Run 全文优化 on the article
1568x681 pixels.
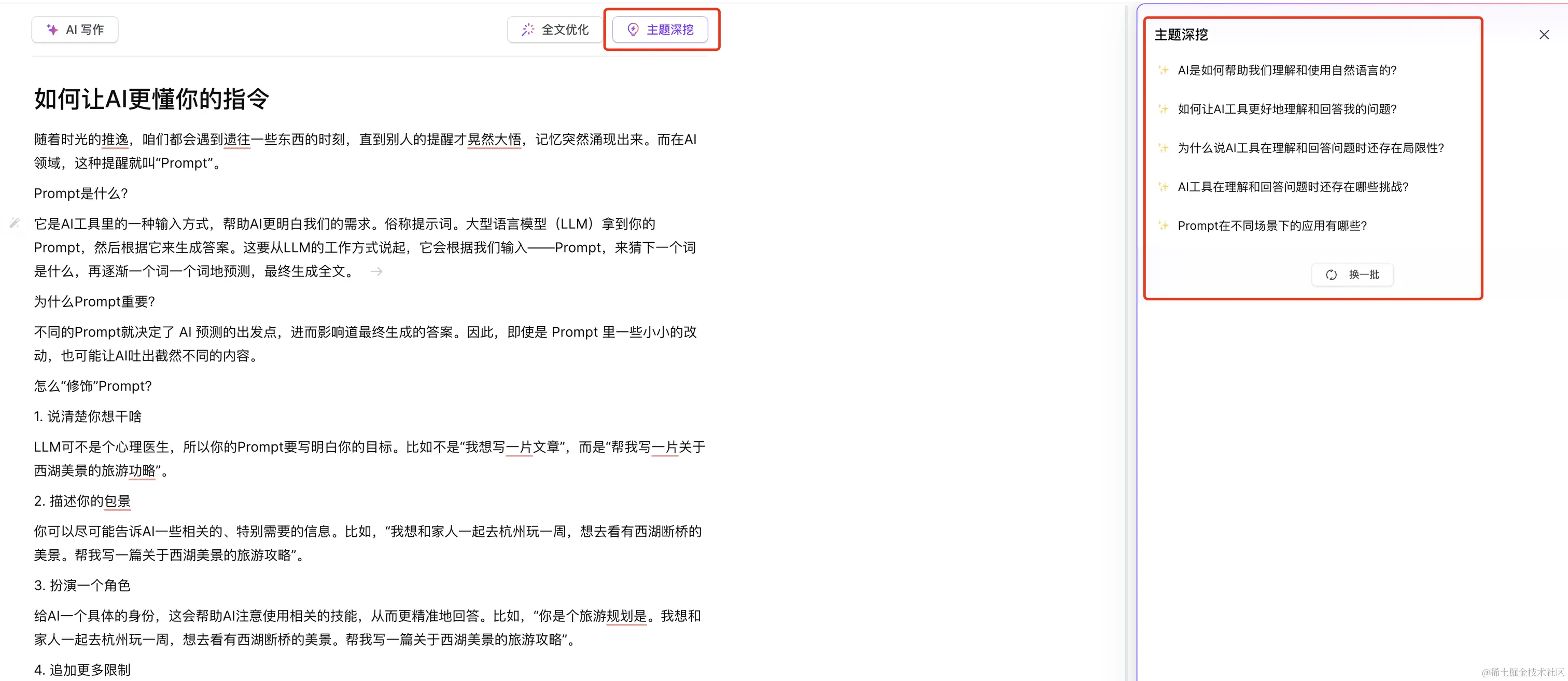[x=554, y=29]
